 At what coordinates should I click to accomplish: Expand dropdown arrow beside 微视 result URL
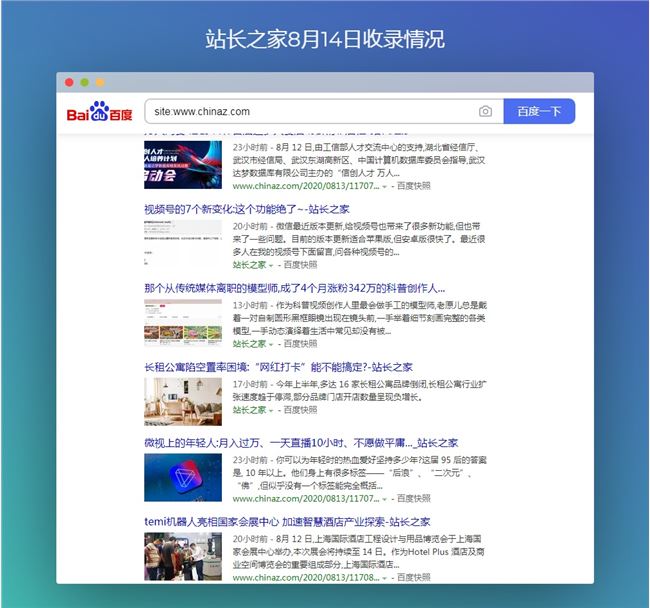385,498
